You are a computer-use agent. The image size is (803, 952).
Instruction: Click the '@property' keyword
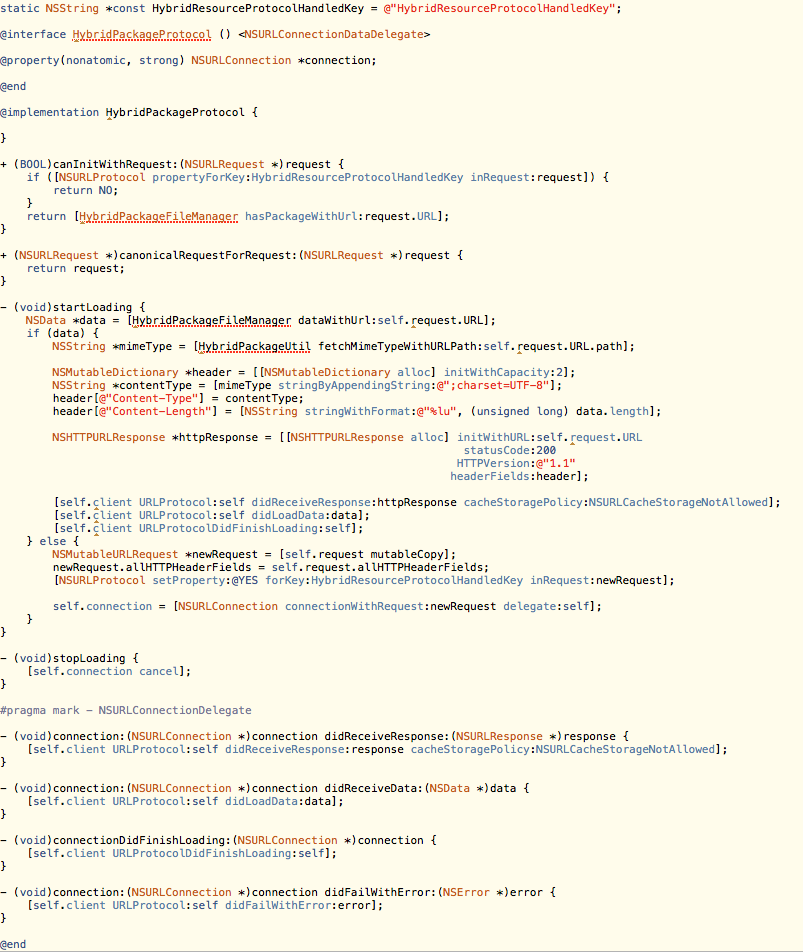click(29, 61)
